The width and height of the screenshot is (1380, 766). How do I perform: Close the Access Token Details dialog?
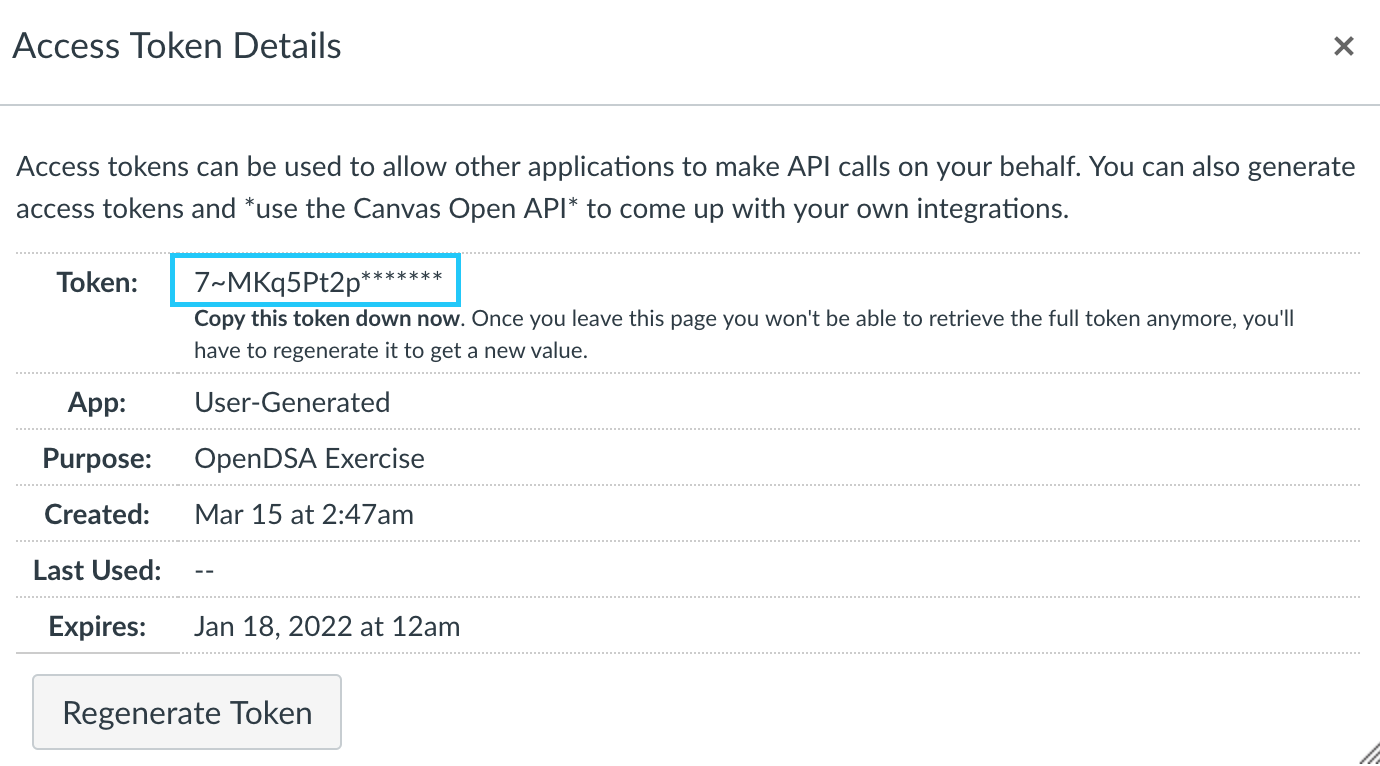[x=1344, y=46]
